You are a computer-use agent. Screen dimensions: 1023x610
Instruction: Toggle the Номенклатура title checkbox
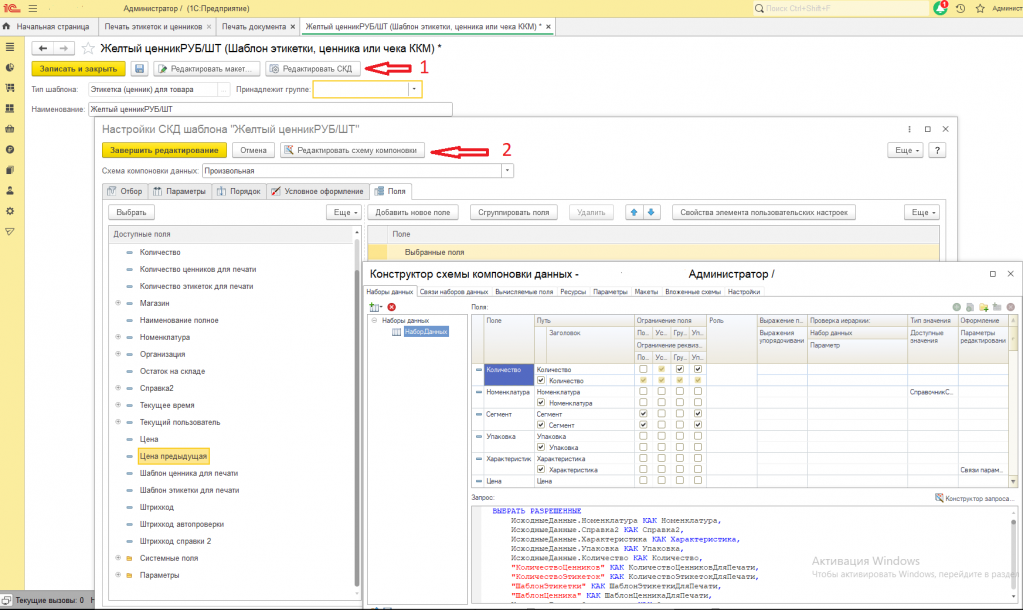tap(541, 403)
